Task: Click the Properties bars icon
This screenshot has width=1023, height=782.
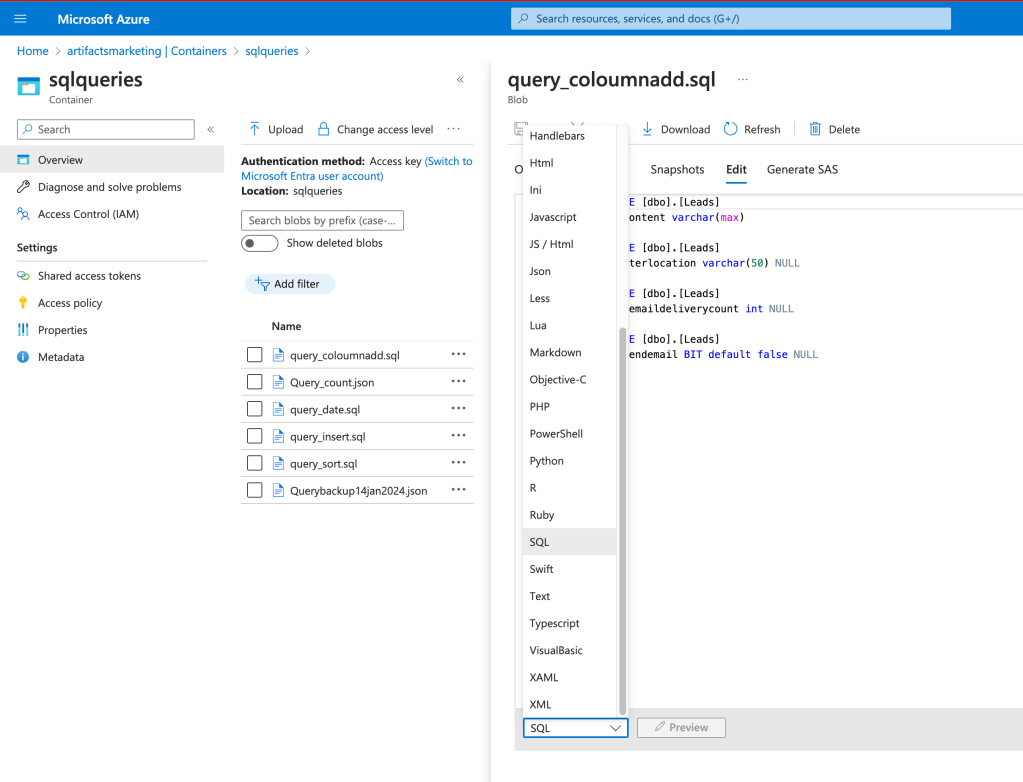Action: coord(23,330)
